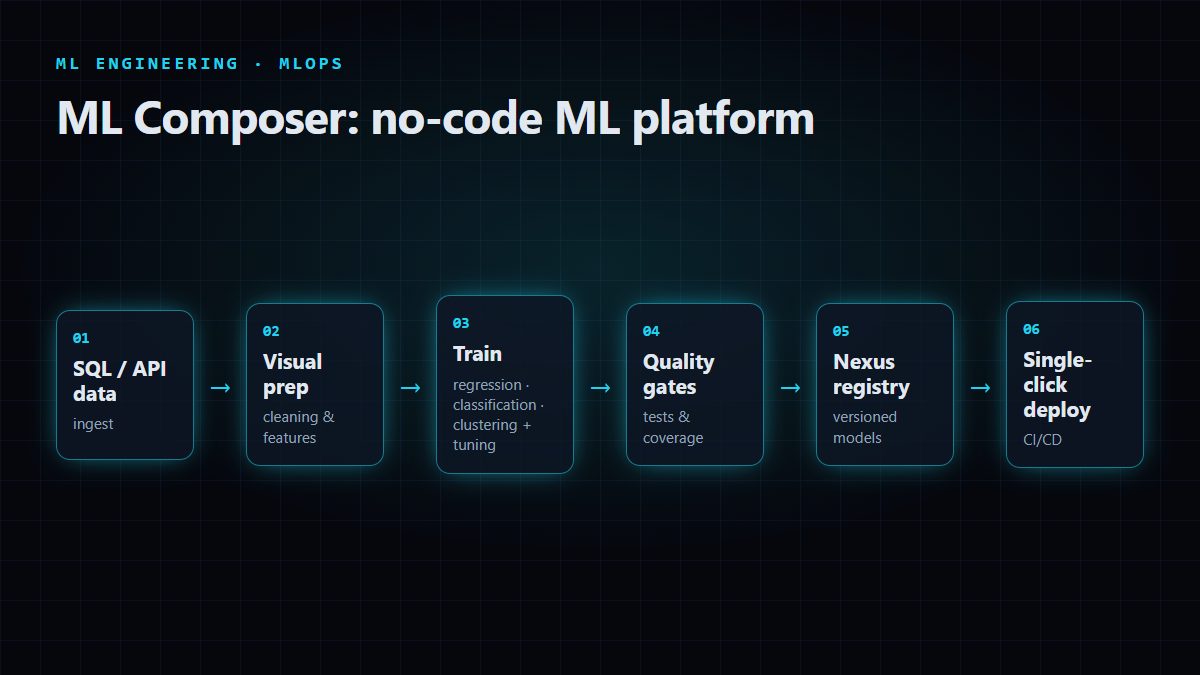Click the "Nexus registry" heading
The image size is (1200, 675).
pos(871,375)
